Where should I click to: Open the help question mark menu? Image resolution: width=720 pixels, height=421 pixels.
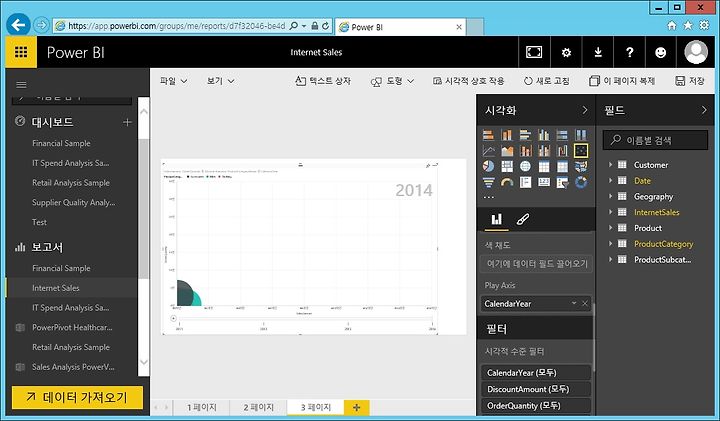tap(630, 52)
